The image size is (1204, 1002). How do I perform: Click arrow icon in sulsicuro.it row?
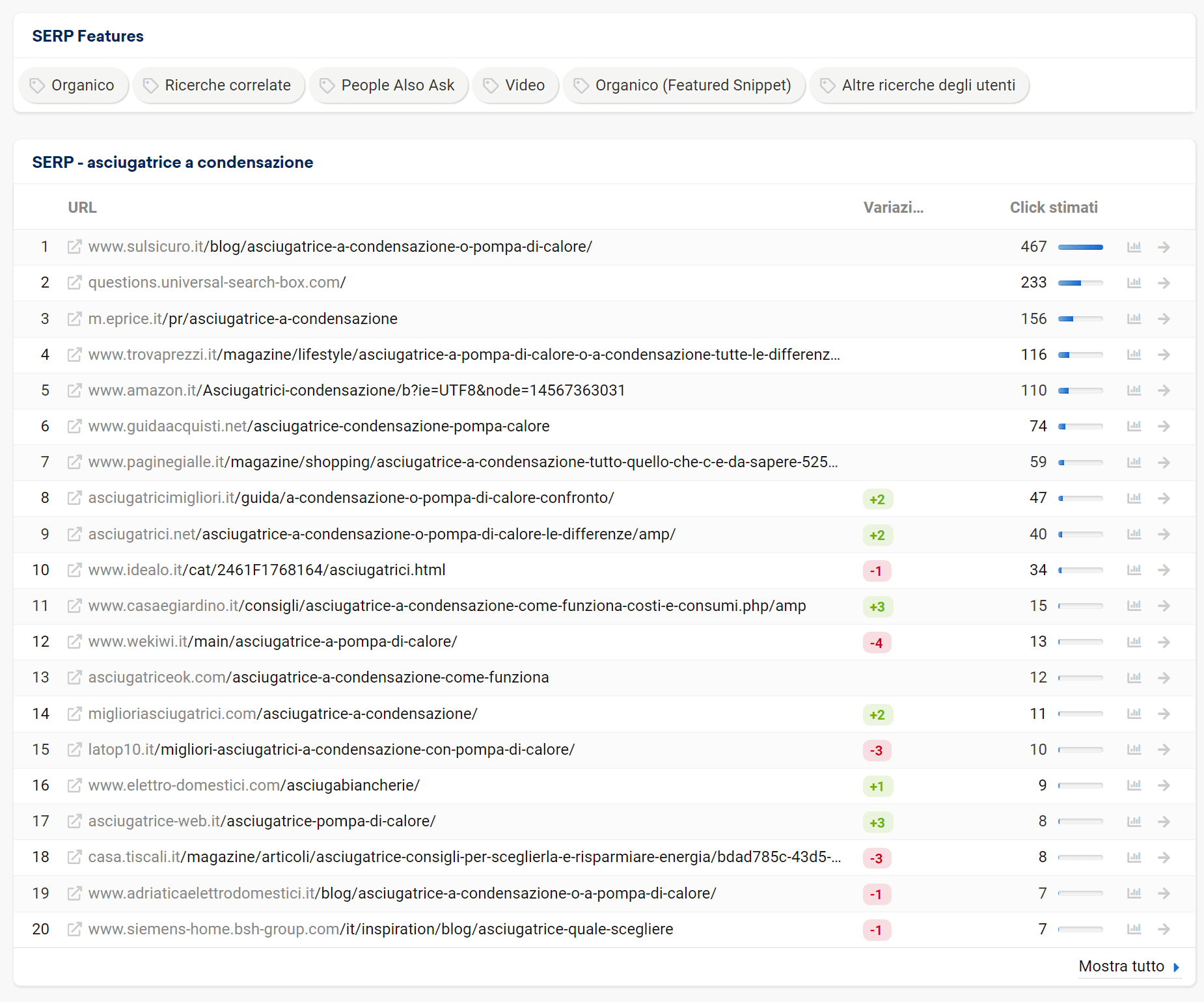pos(1164,247)
